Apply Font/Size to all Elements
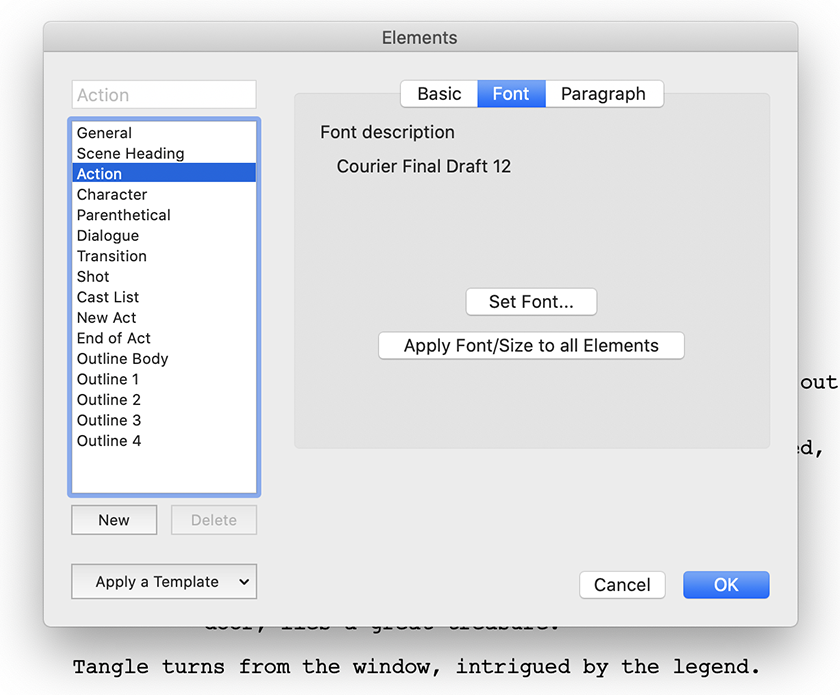 pyautogui.click(x=531, y=346)
